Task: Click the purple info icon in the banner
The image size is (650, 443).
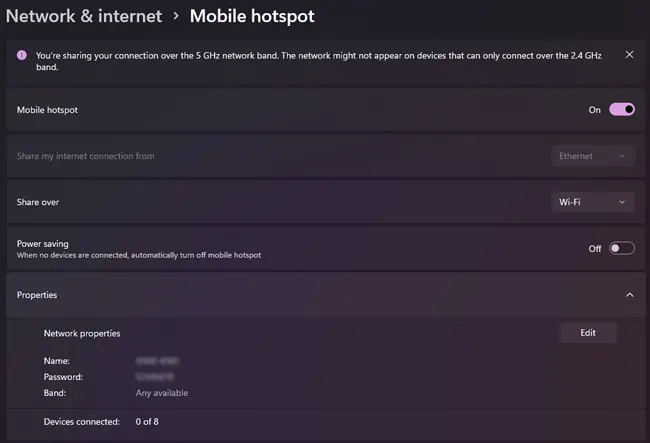Action: point(22,55)
